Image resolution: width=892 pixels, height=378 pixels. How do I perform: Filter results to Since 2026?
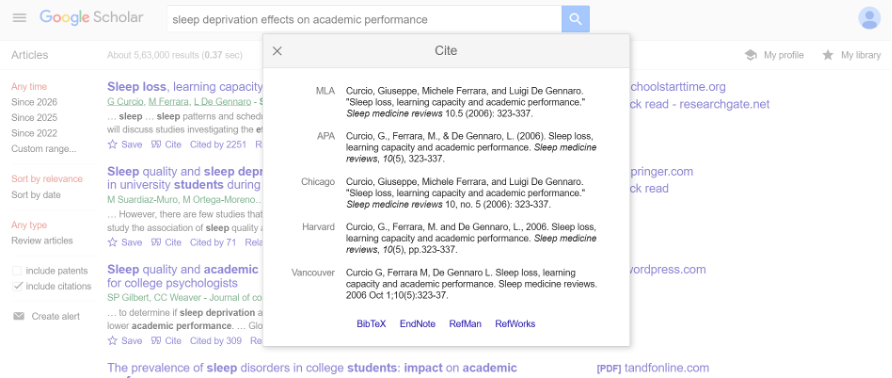(34, 102)
